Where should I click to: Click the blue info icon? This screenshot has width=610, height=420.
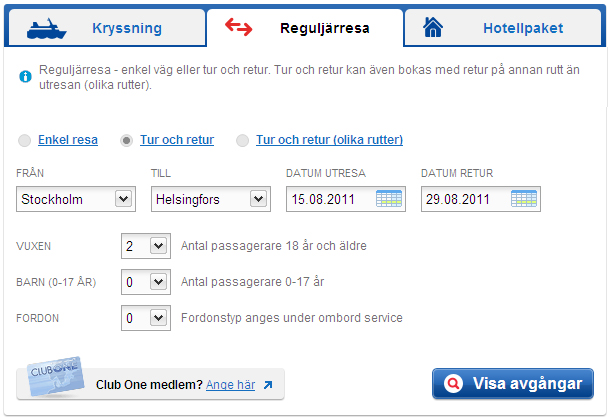[x=25, y=75]
